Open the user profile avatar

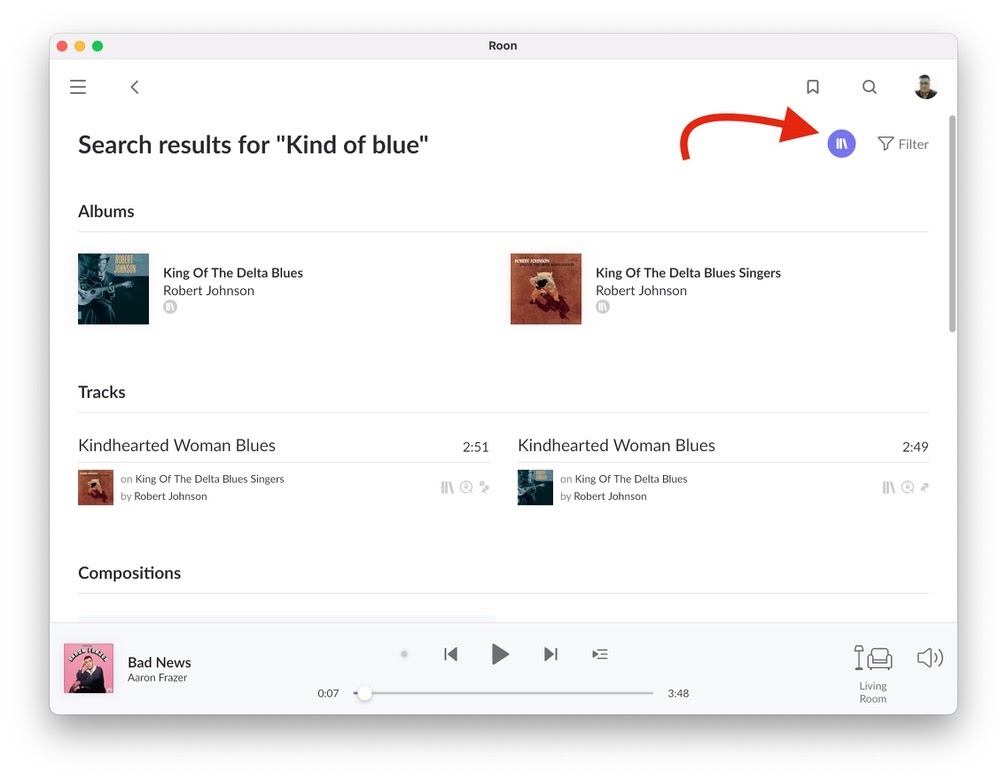925,87
